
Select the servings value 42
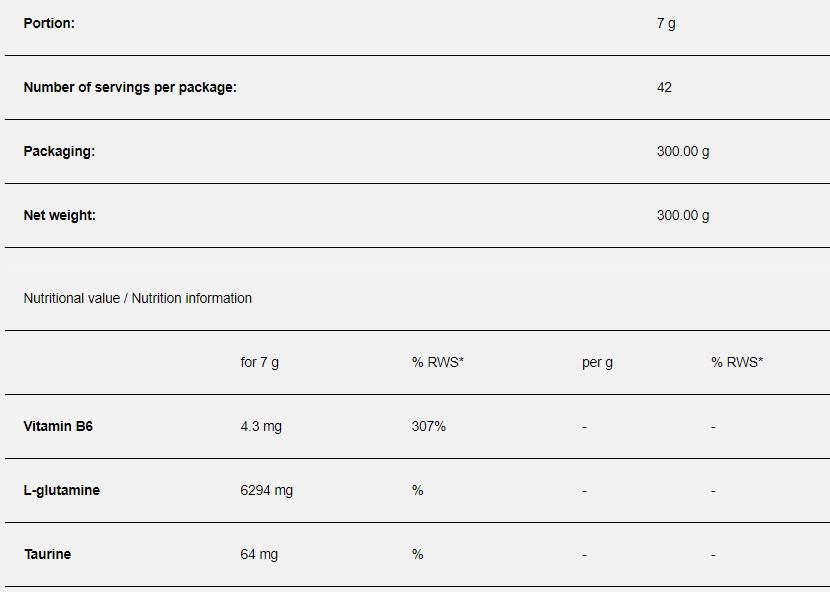pyautogui.click(x=664, y=87)
